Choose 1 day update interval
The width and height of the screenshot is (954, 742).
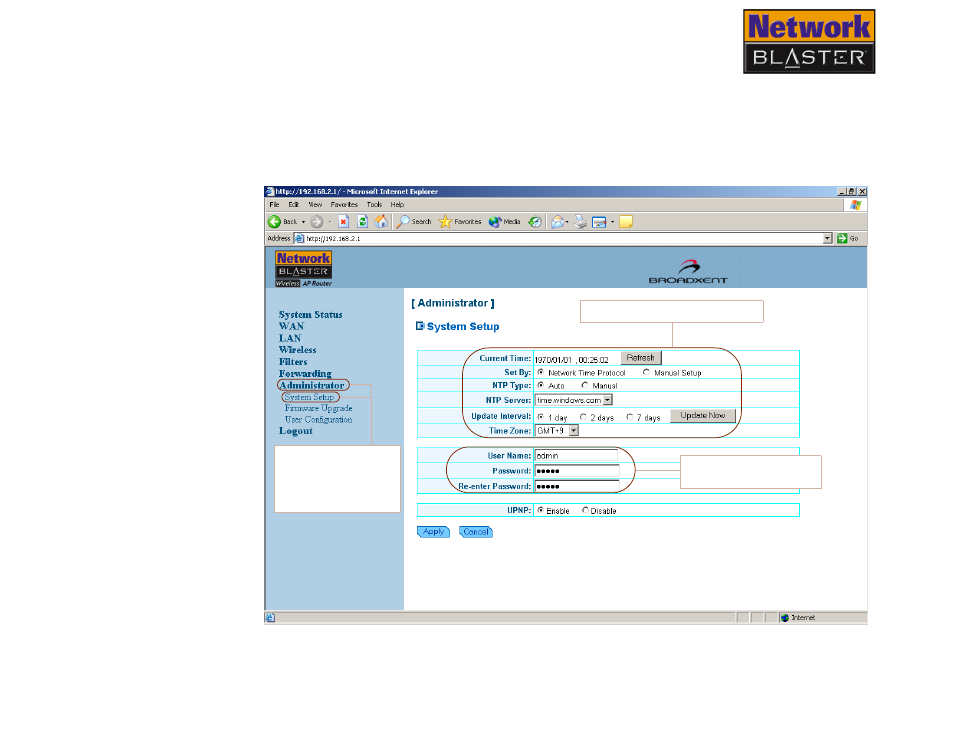541,417
